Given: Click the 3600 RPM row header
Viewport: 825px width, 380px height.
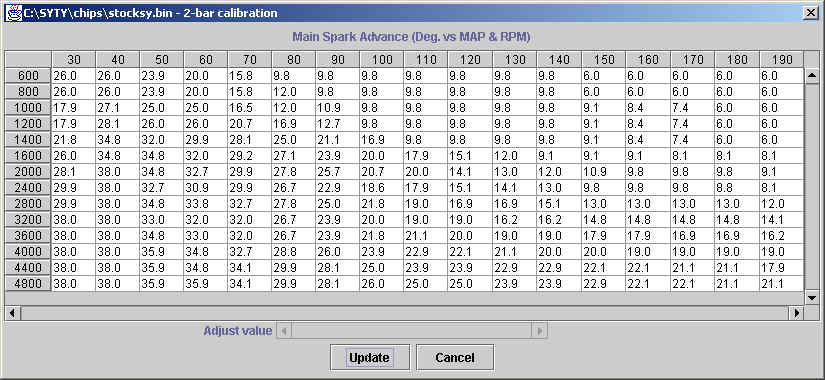Looking at the screenshot, I should tap(28, 236).
